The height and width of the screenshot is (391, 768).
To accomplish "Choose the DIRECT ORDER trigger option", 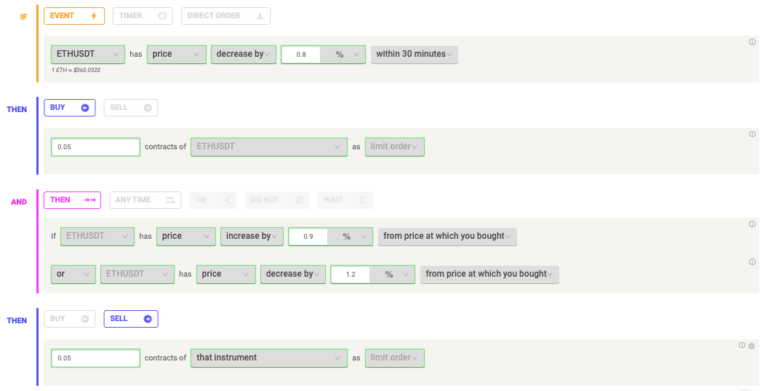I will click(226, 16).
